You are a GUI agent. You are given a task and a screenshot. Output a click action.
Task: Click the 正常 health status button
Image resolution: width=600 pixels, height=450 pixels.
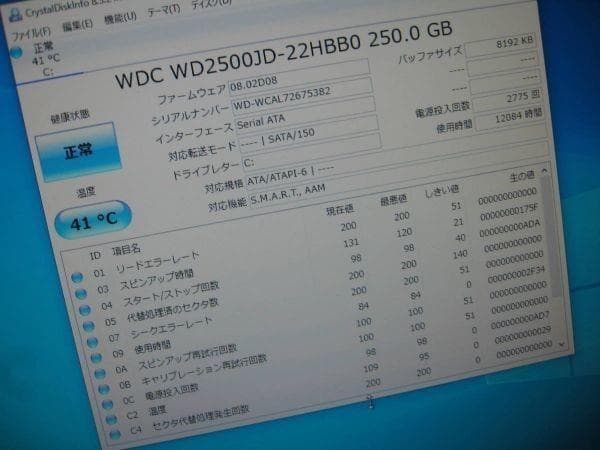tap(78, 152)
